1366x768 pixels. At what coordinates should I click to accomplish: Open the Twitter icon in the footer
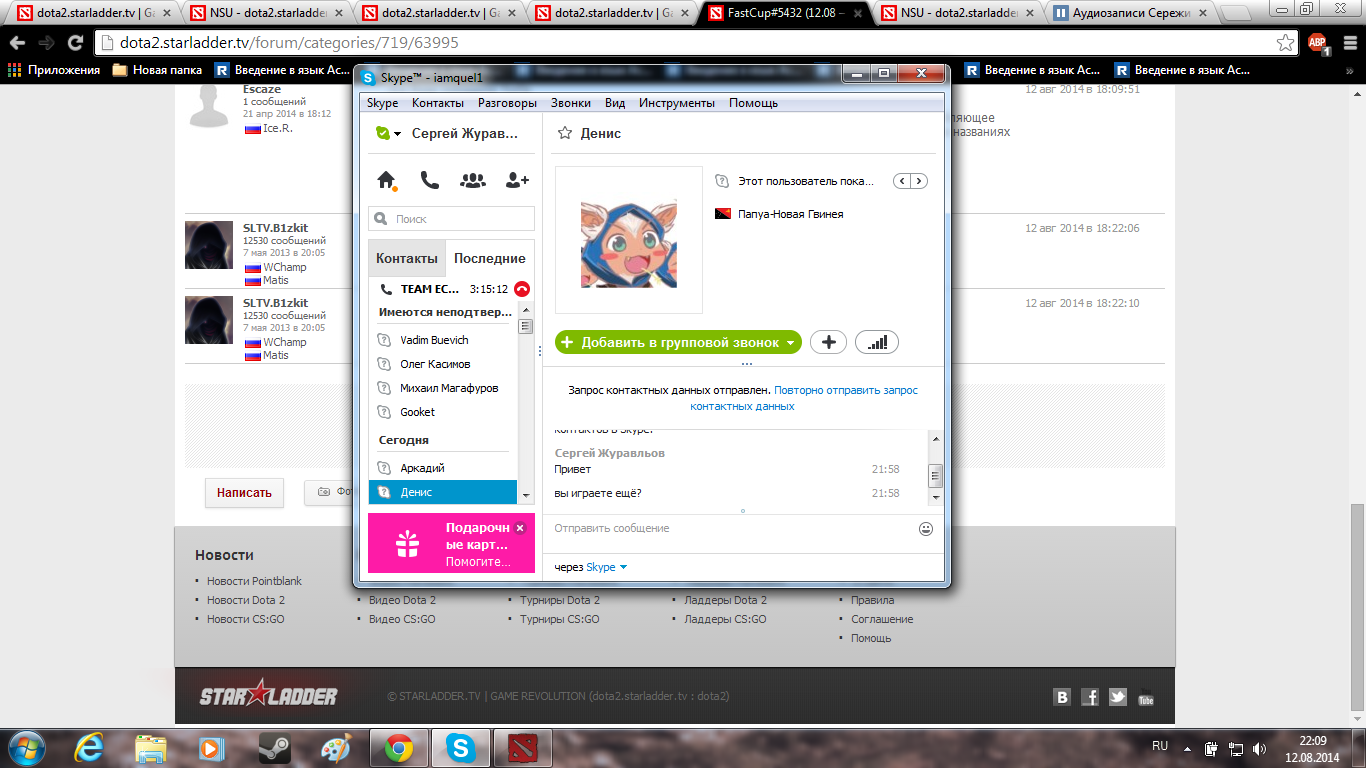coord(1118,698)
